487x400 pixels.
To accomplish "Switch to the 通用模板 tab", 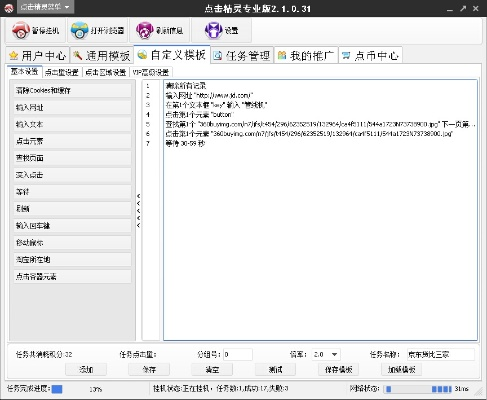I will (102, 55).
